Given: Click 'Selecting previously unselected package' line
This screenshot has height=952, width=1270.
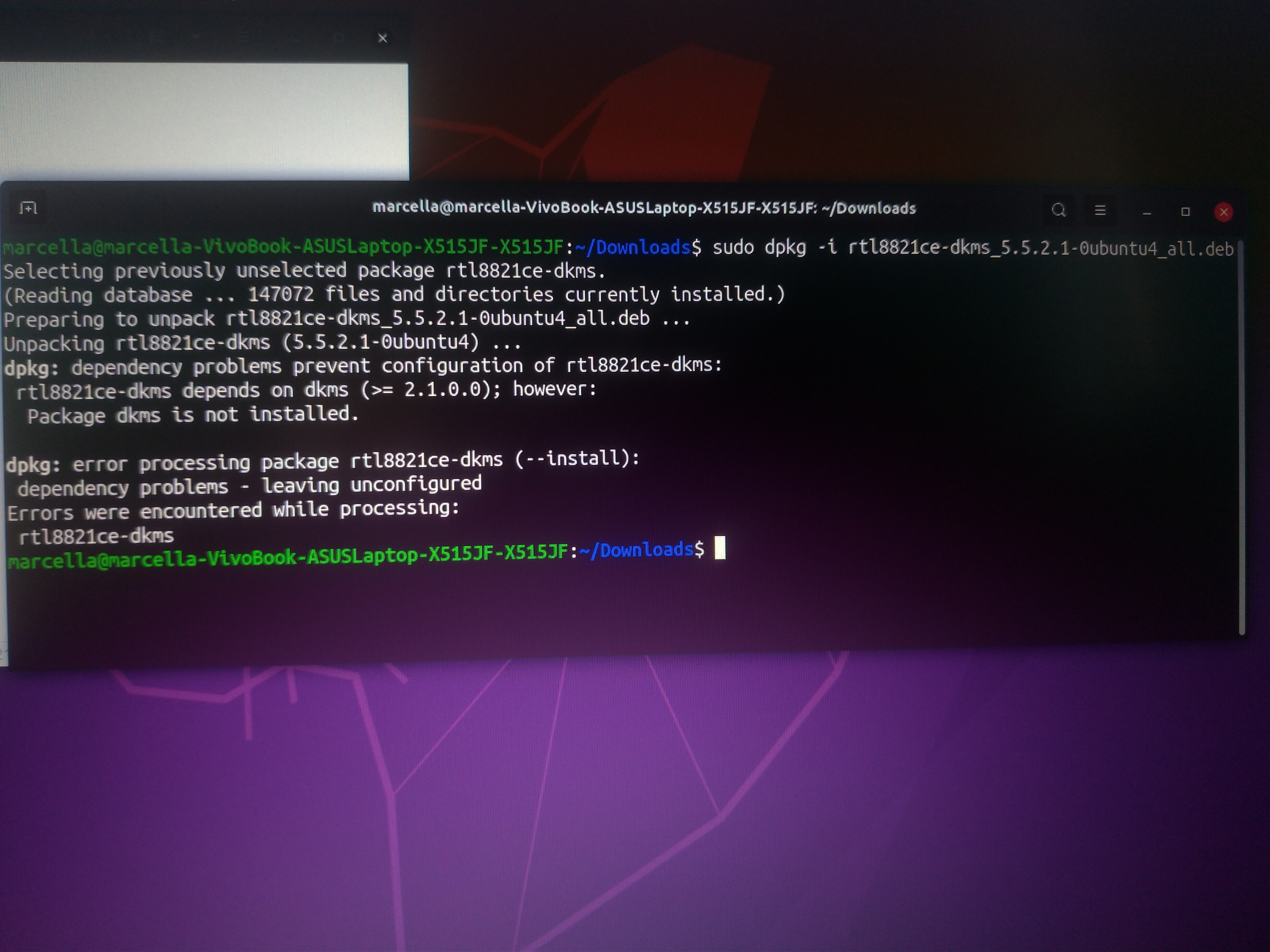Looking at the screenshot, I should 304,270.
